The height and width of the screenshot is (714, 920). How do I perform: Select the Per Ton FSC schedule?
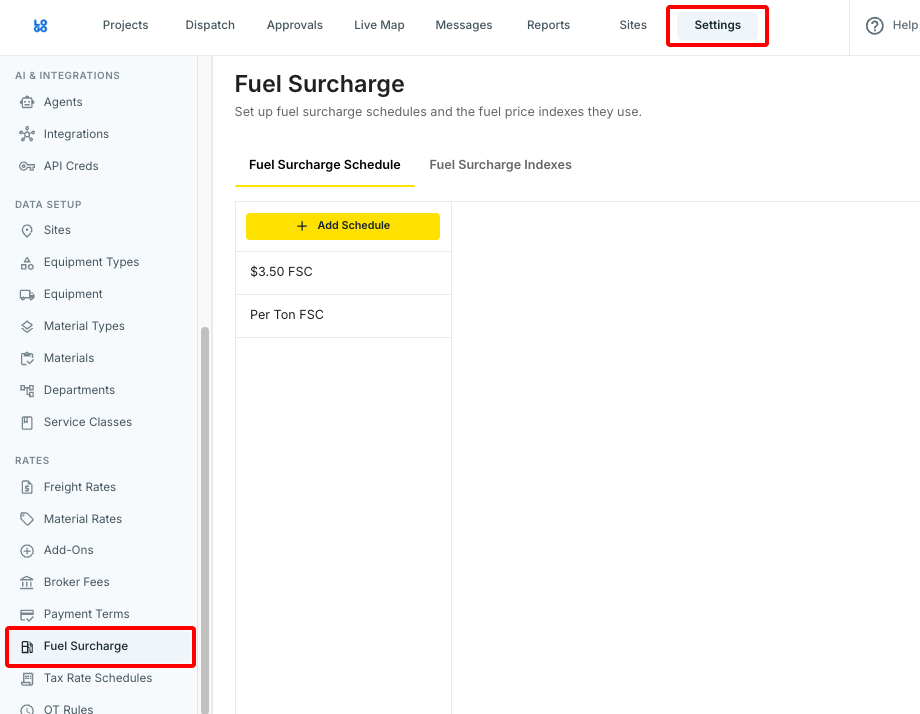pos(343,316)
